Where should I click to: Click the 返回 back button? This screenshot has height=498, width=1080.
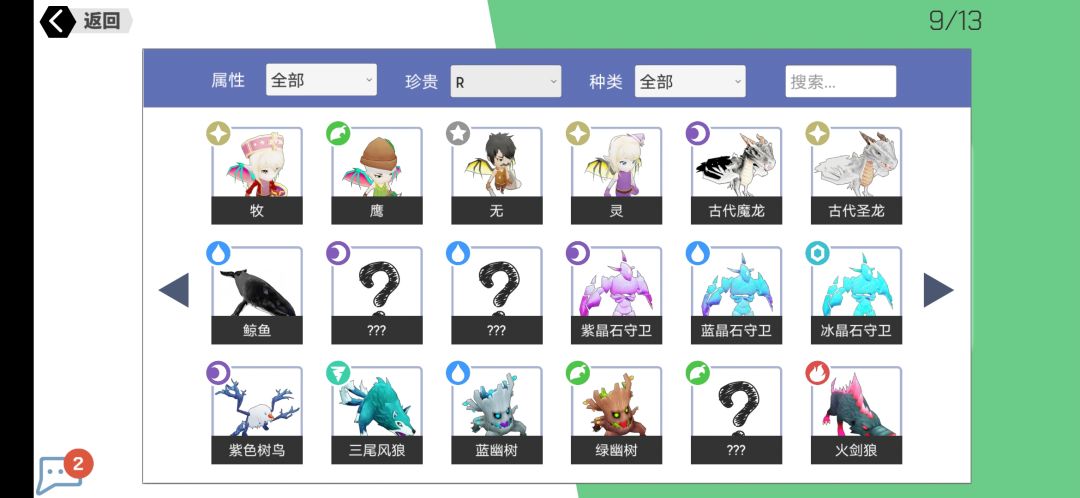[x=85, y=21]
